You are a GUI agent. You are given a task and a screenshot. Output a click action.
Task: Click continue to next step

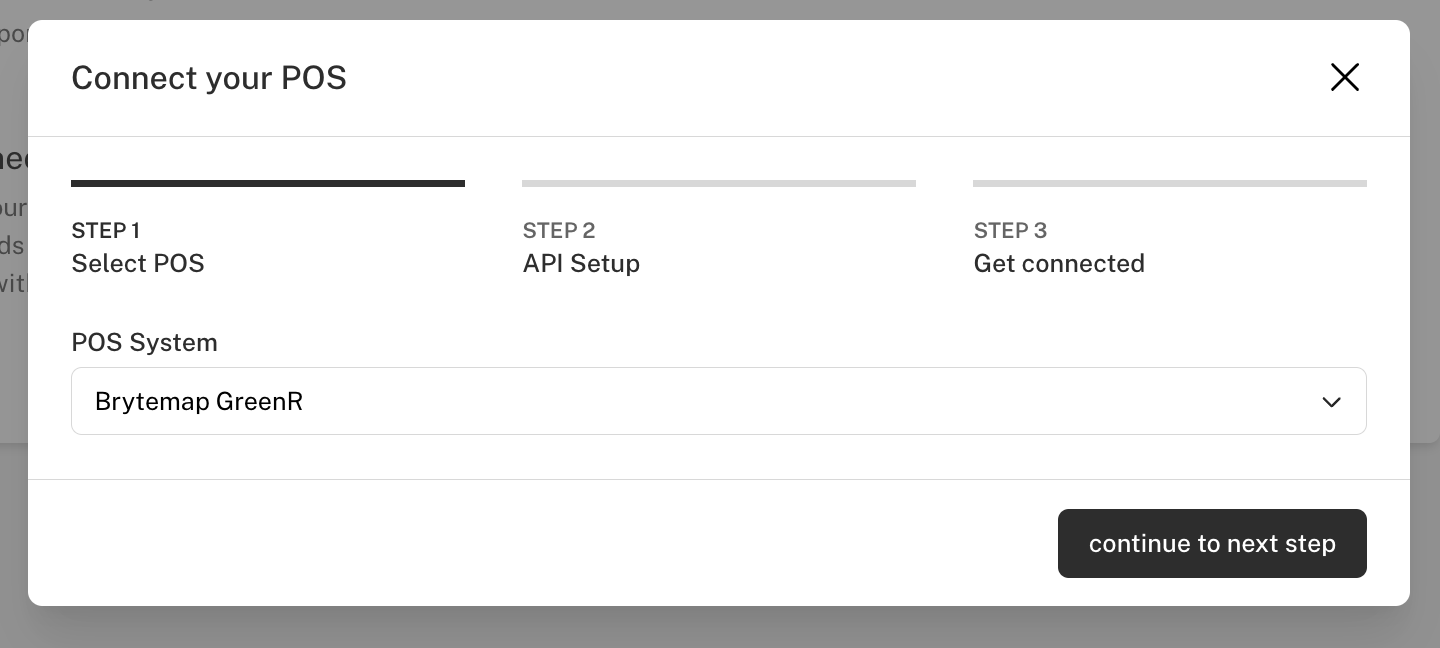tap(1212, 543)
